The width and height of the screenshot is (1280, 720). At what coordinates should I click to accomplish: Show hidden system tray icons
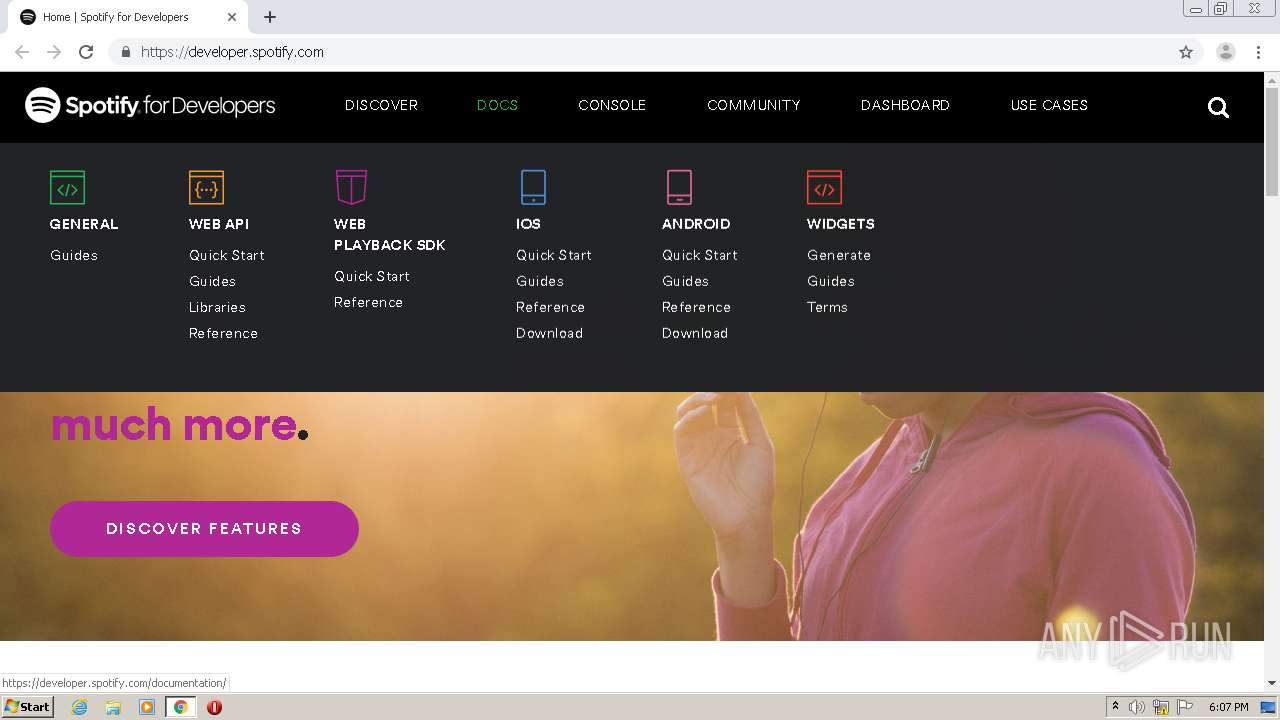tap(1115, 707)
